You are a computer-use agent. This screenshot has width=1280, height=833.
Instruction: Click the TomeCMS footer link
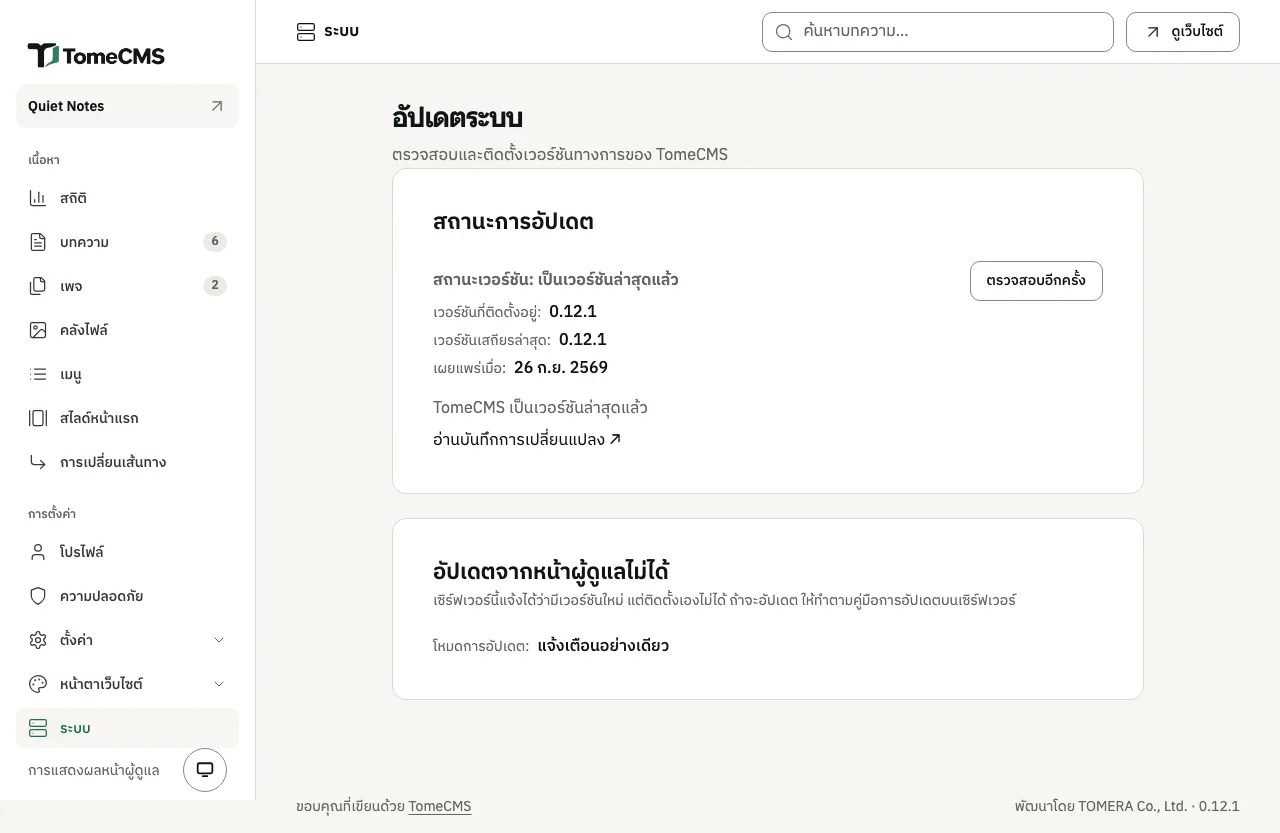[x=440, y=806]
